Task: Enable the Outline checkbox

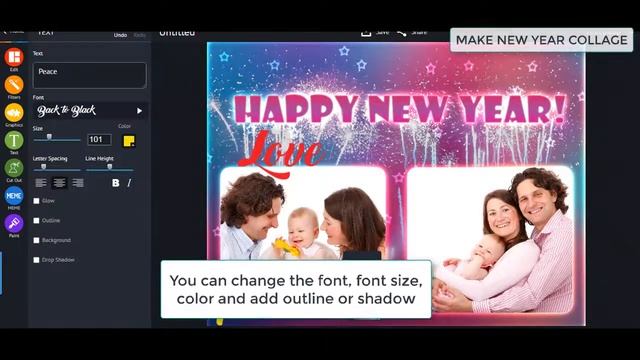Action: 36,220
